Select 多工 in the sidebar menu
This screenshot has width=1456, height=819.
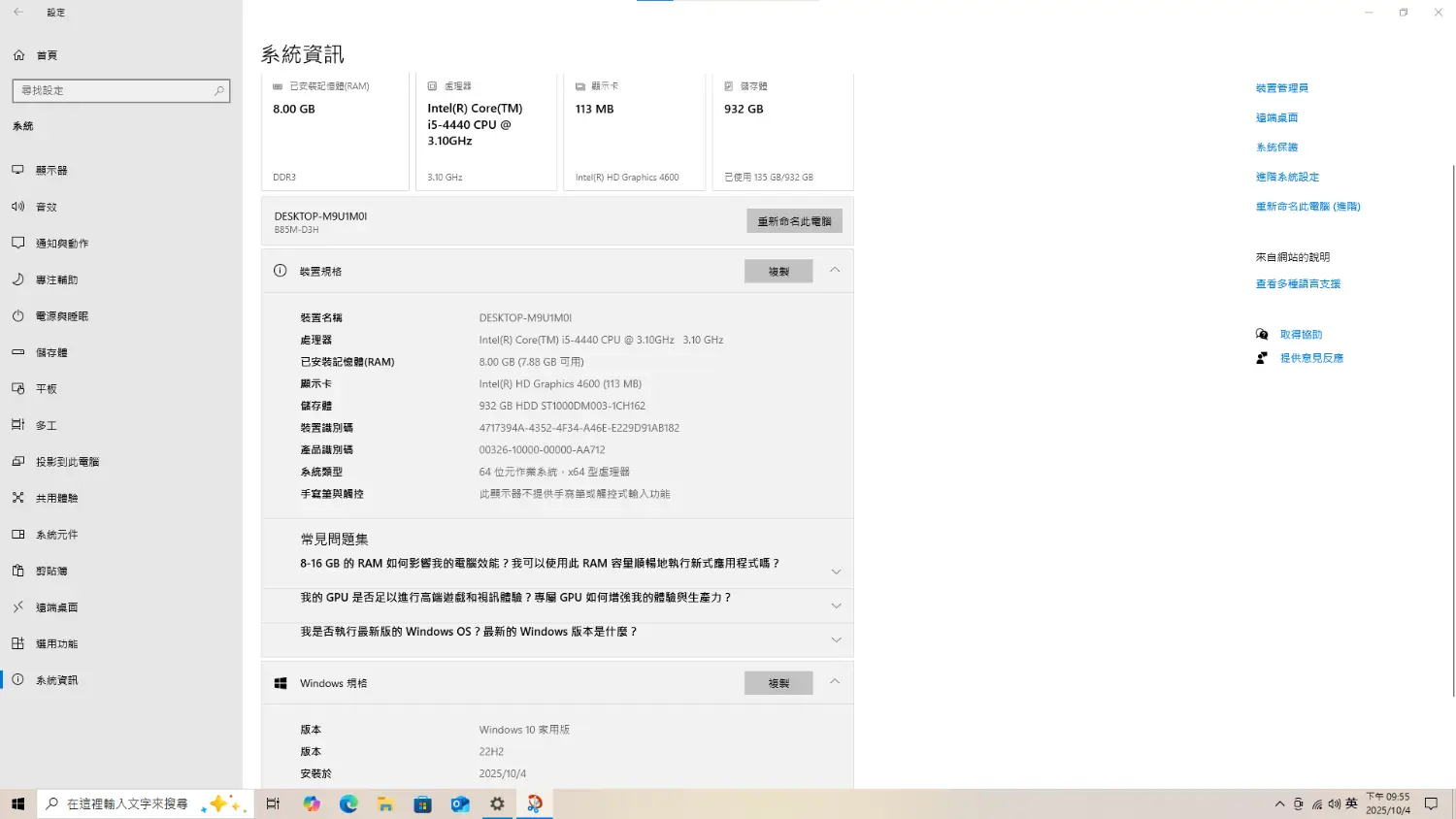click(46, 425)
